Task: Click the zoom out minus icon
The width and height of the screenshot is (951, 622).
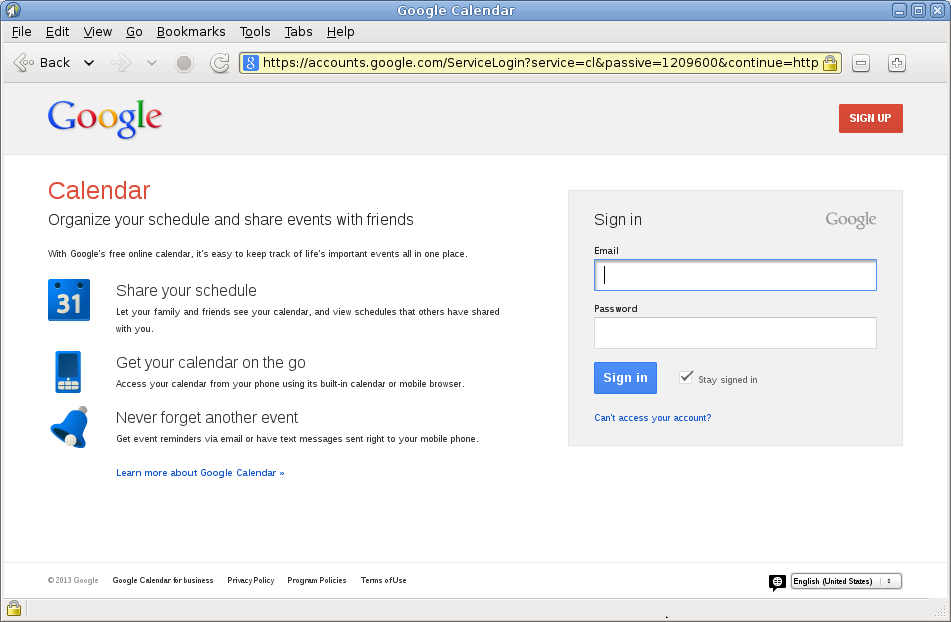Action: (x=861, y=63)
